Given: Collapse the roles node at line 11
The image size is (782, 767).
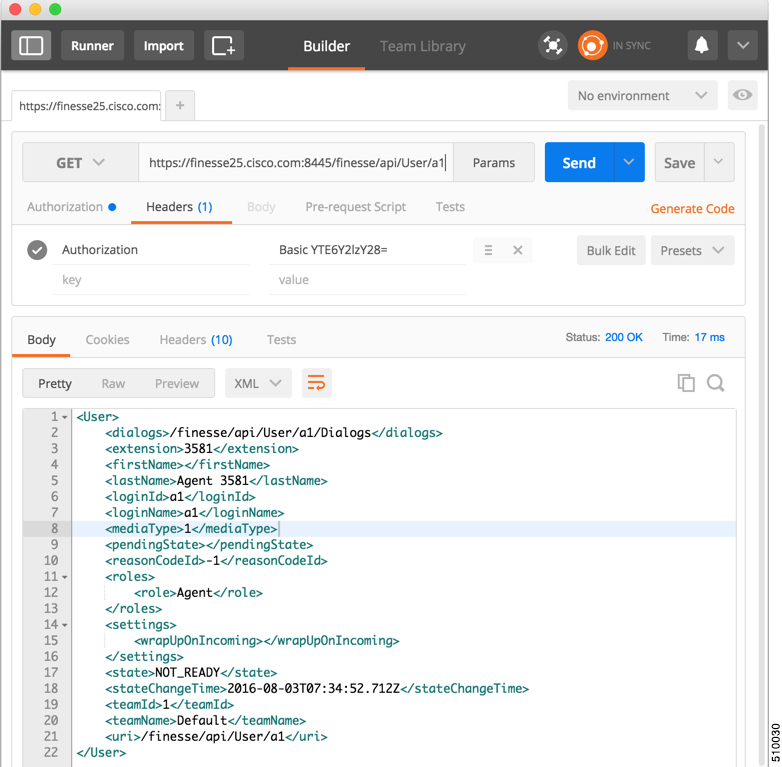Looking at the screenshot, I should pos(65,577).
